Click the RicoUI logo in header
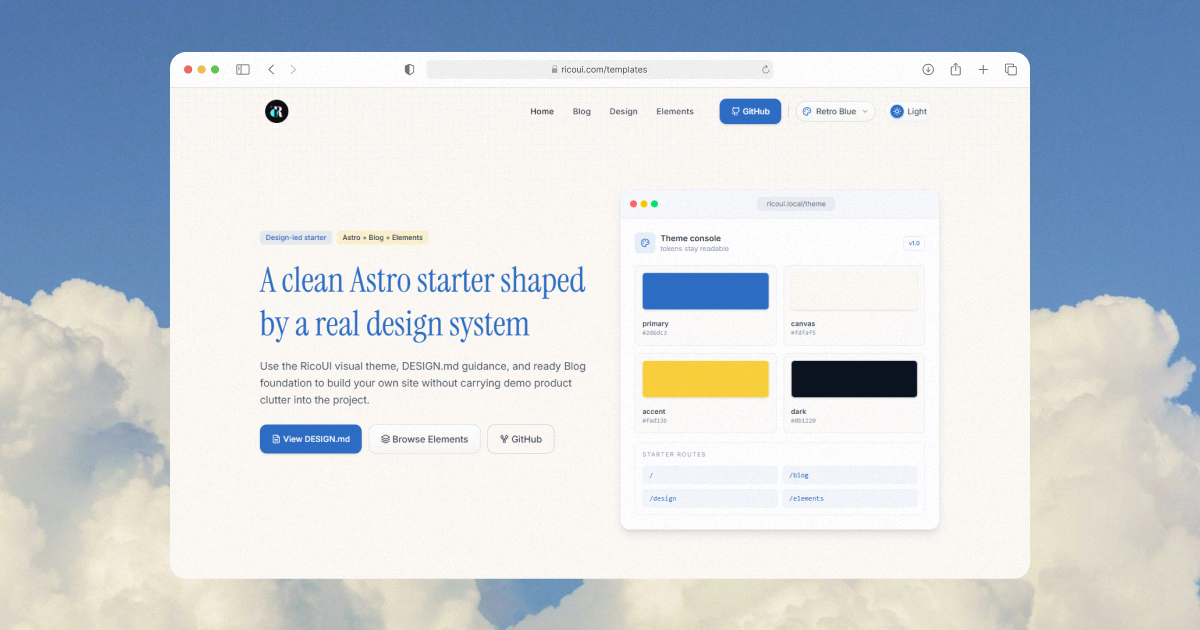The image size is (1200, 630). pos(277,112)
